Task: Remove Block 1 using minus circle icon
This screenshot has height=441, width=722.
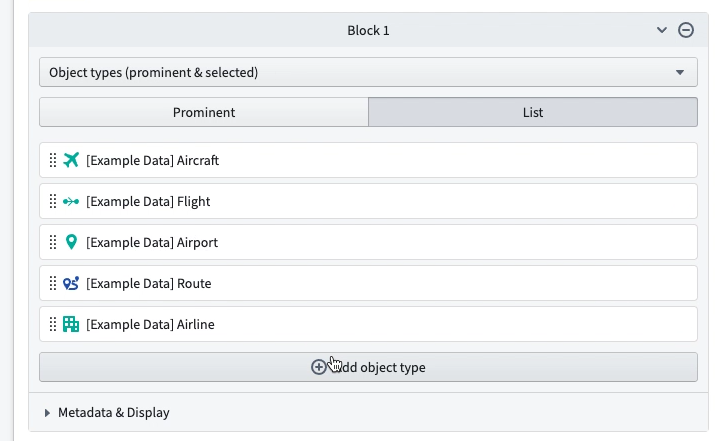Action: [x=686, y=30]
